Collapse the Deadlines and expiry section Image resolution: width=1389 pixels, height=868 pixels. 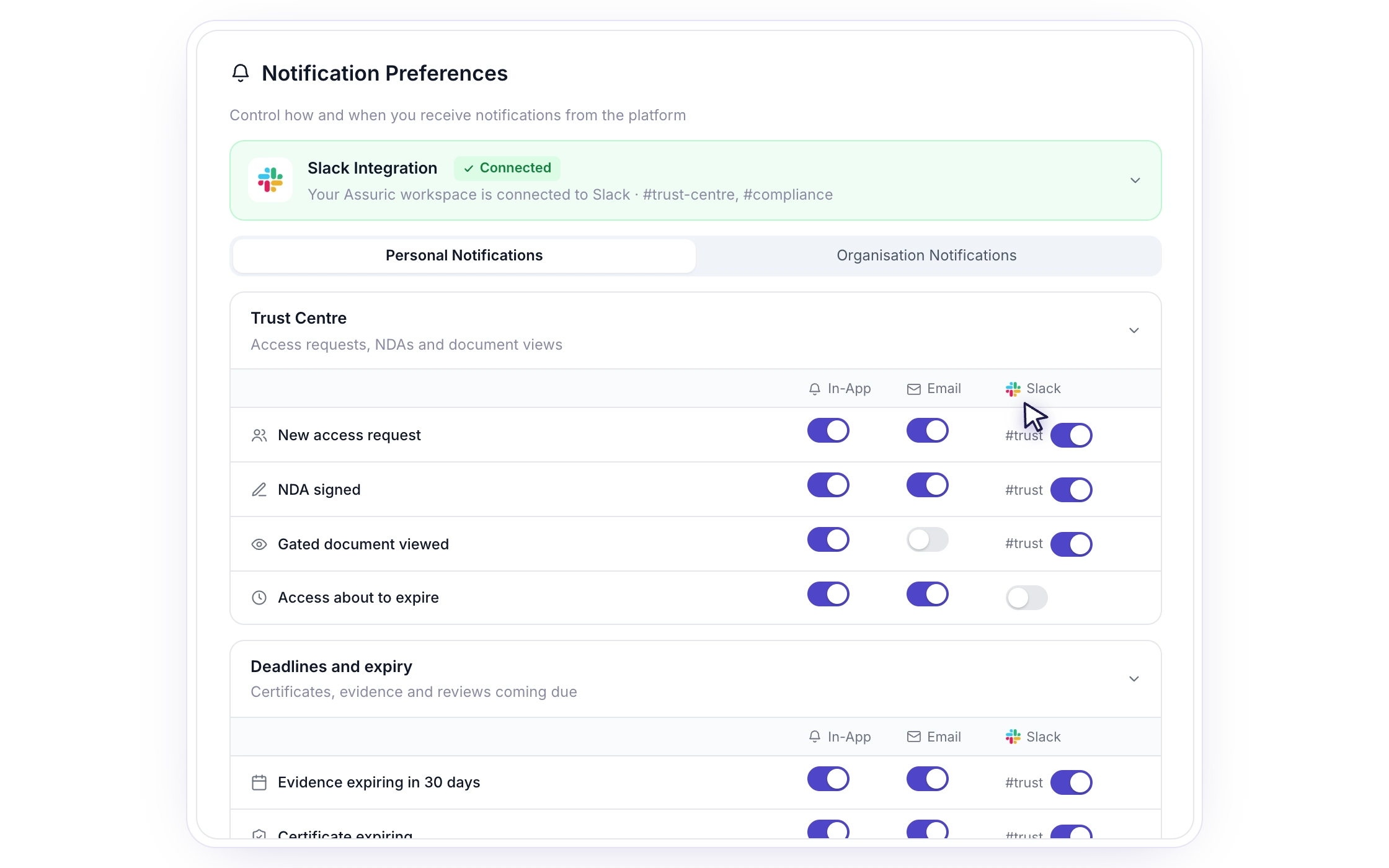[1134, 679]
